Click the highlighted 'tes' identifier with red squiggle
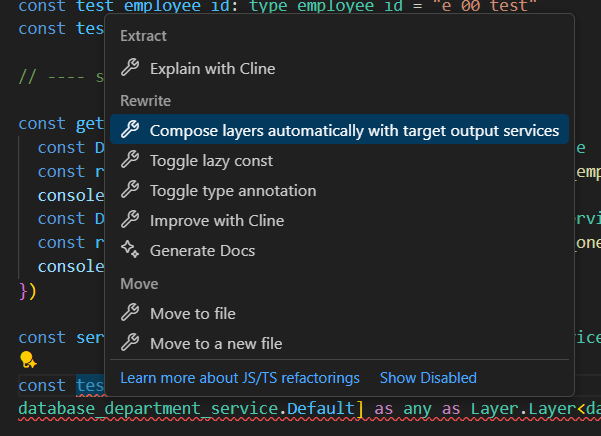This screenshot has width=601, height=436. [x=90, y=385]
